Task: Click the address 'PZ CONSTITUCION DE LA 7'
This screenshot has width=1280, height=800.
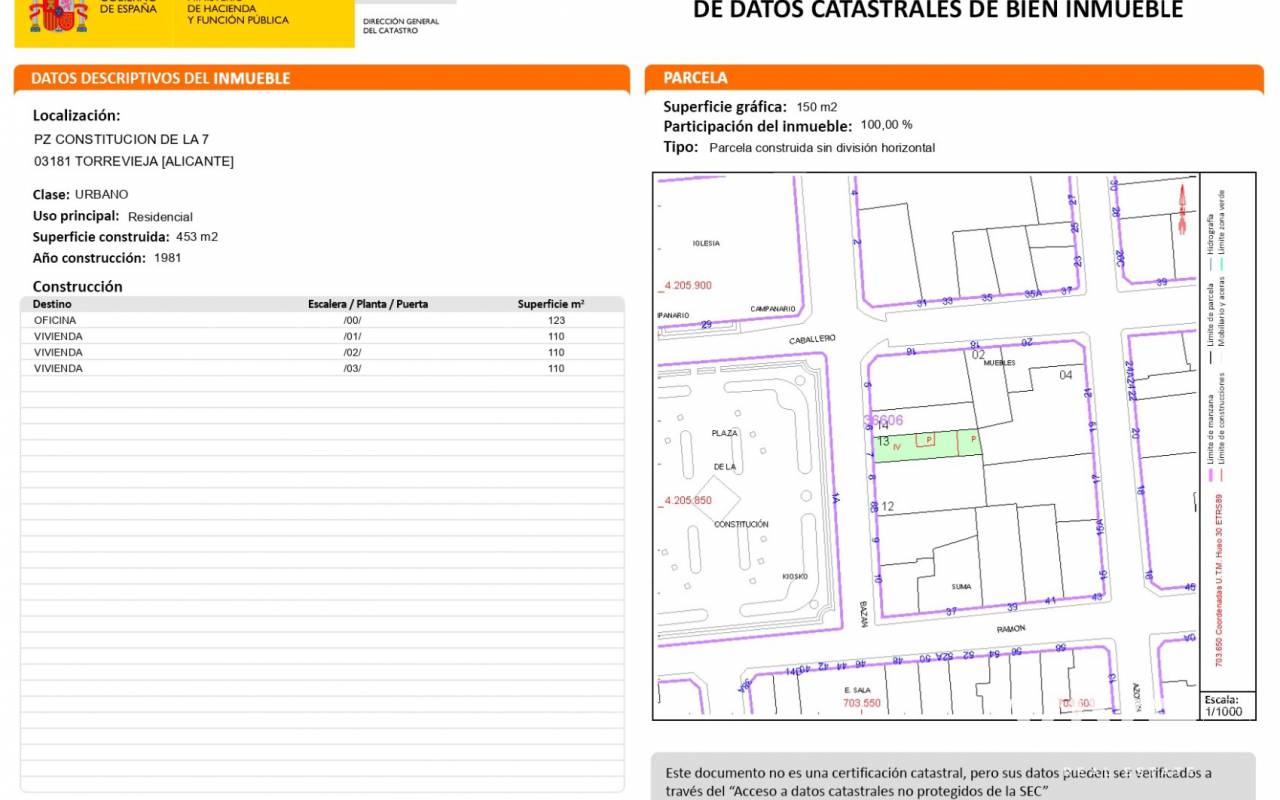Action: [121, 139]
